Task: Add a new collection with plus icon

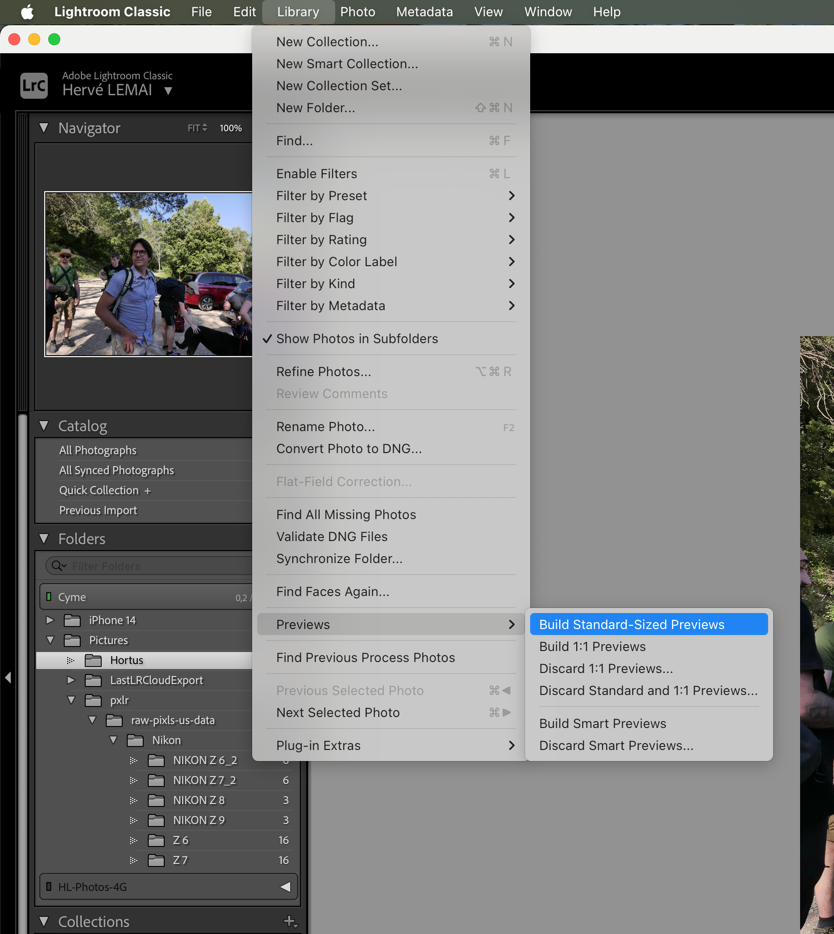Action: tap(290, 921)
